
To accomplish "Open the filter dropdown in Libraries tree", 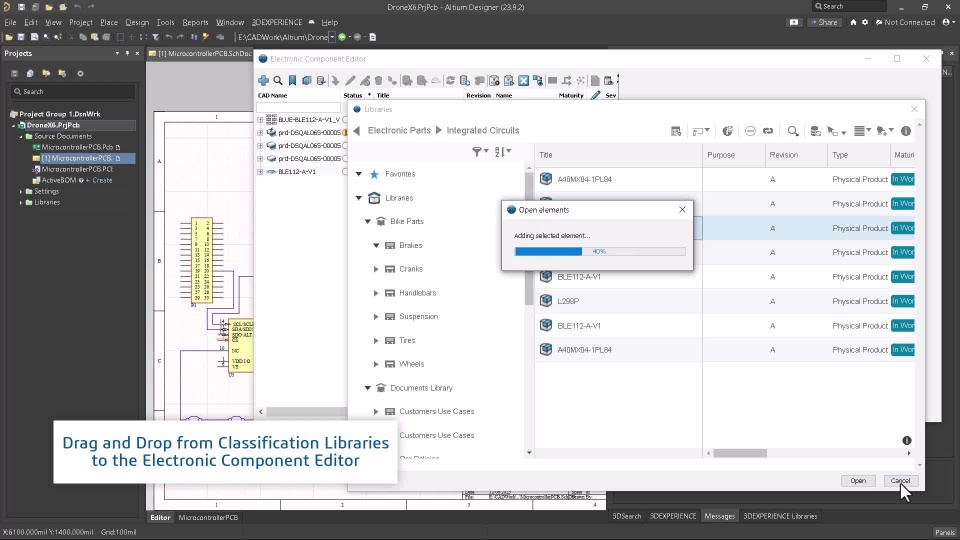I will tap(480, 151).
